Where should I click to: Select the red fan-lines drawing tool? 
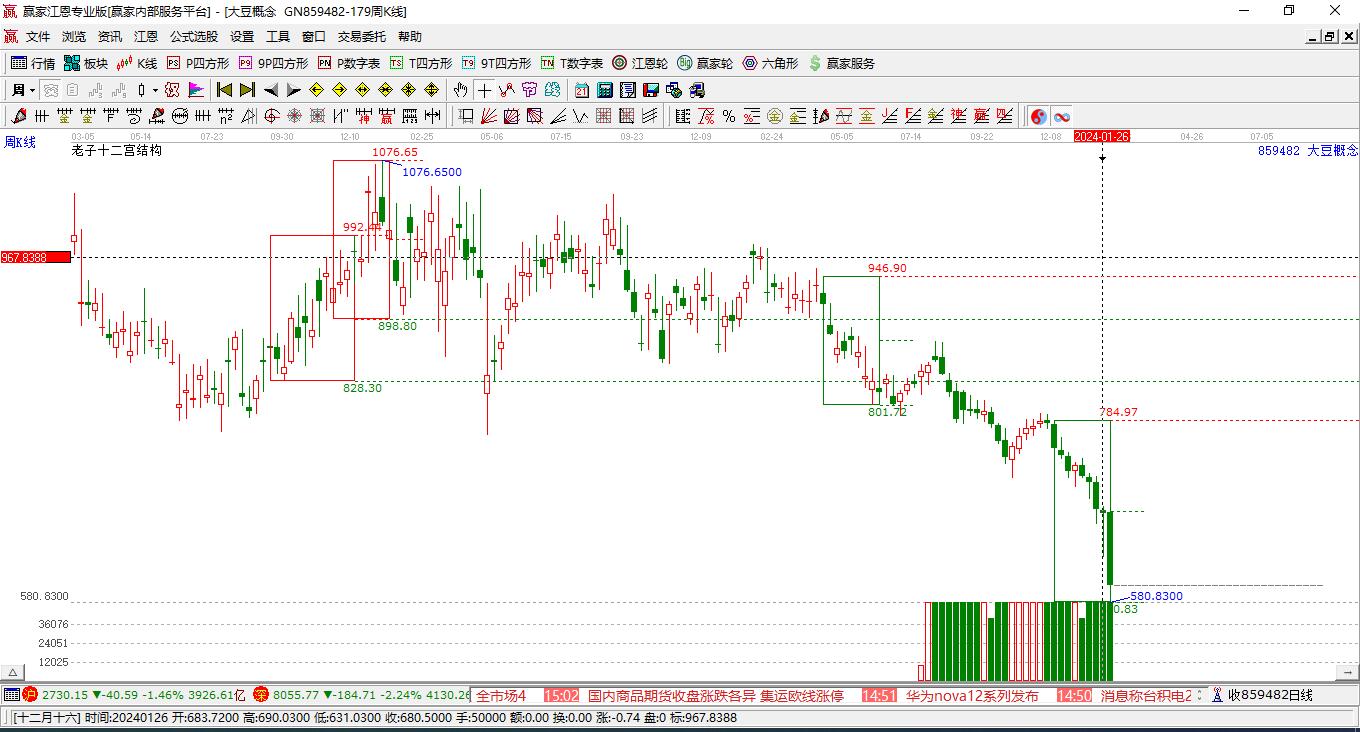[489, 116]
